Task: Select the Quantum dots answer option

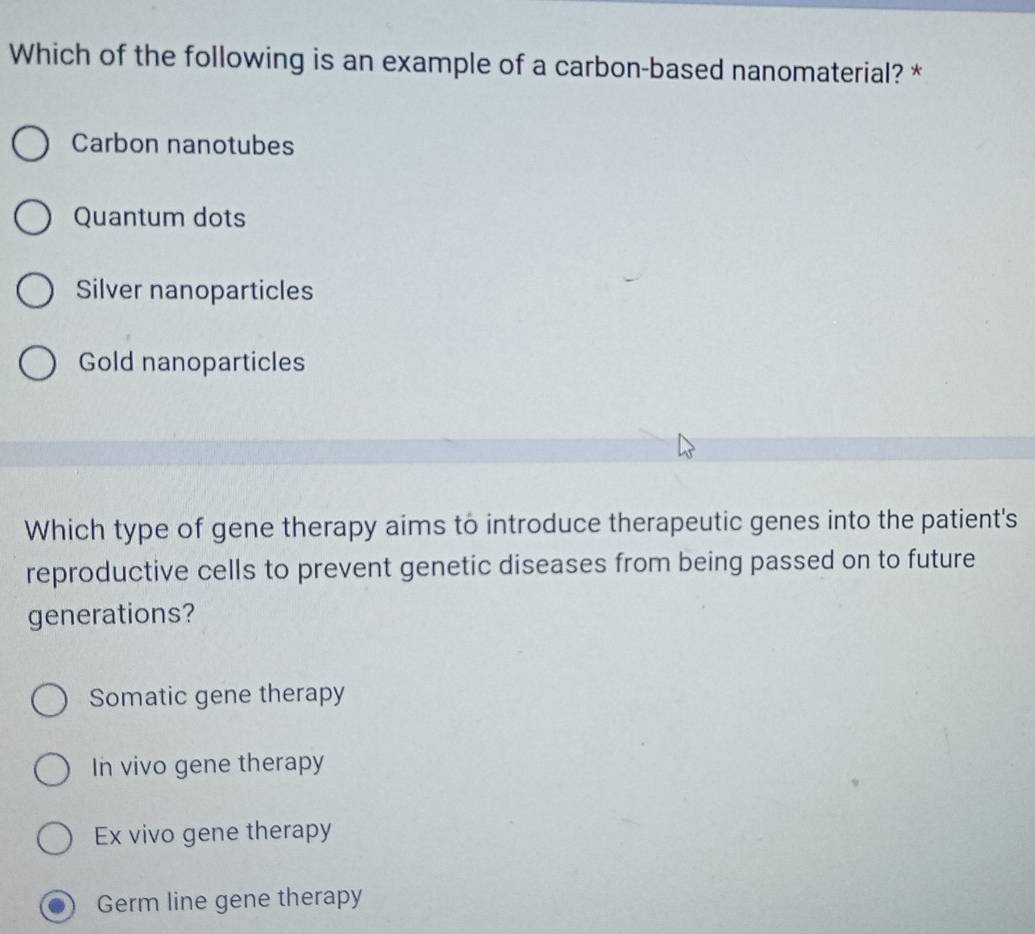Action: point(31,217)
